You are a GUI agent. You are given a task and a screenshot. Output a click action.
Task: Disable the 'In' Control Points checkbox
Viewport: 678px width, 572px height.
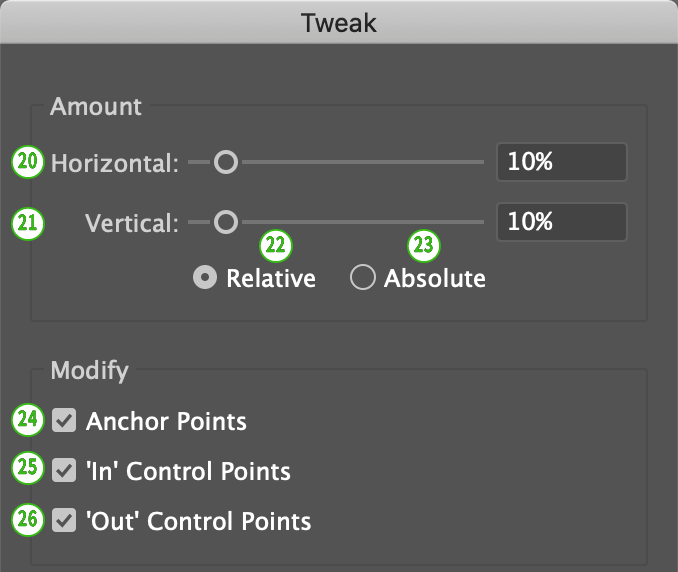(x=65, y=470)
